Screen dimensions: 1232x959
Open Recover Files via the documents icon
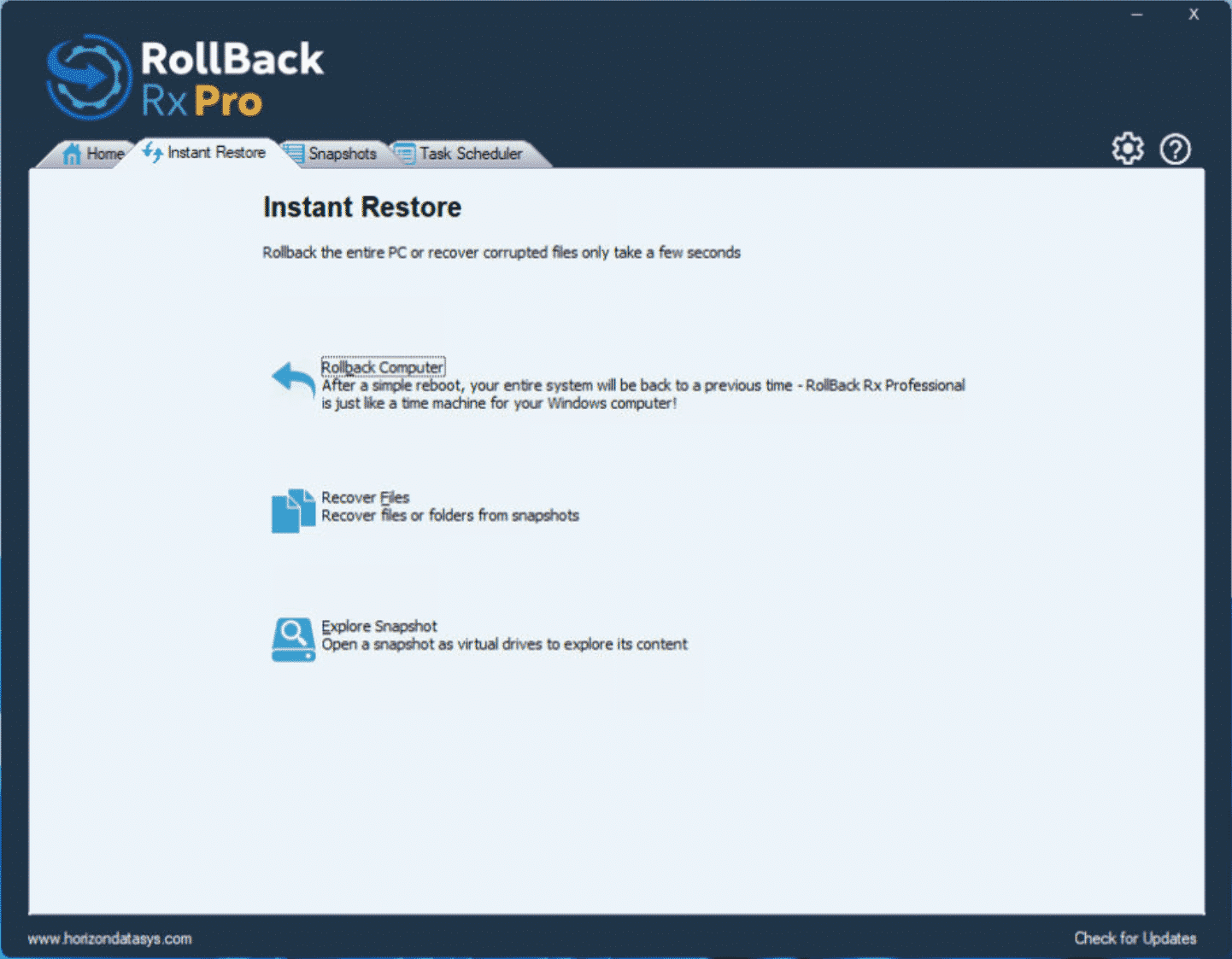coord(293,510)
